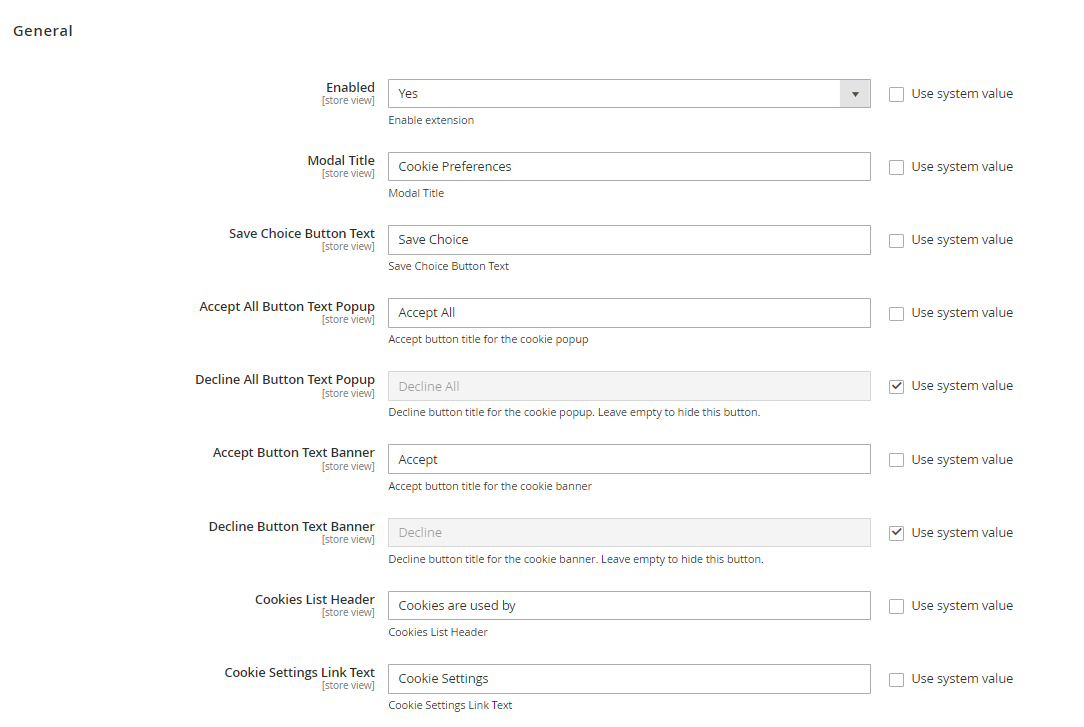Click the Accept All Button Text Popup field
Viewport: 1084px width, 727px height.
629,313
